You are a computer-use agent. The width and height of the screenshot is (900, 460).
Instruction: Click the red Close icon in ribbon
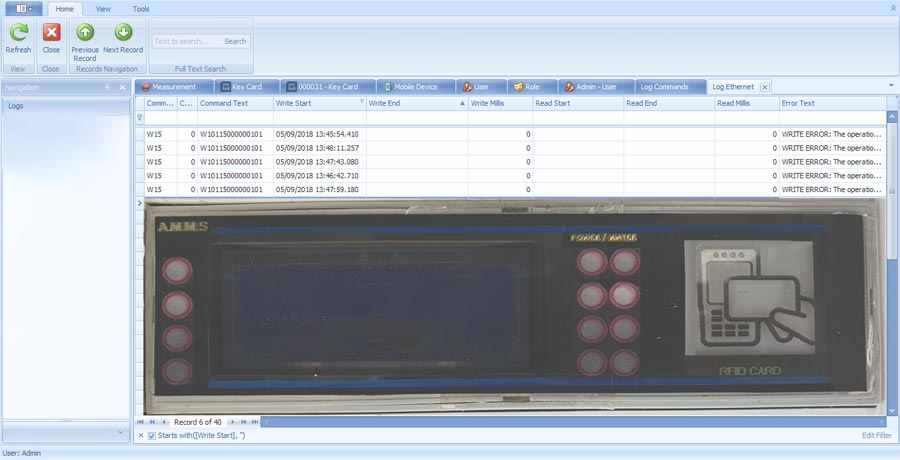pyautogui.click(x=51, y=33)
